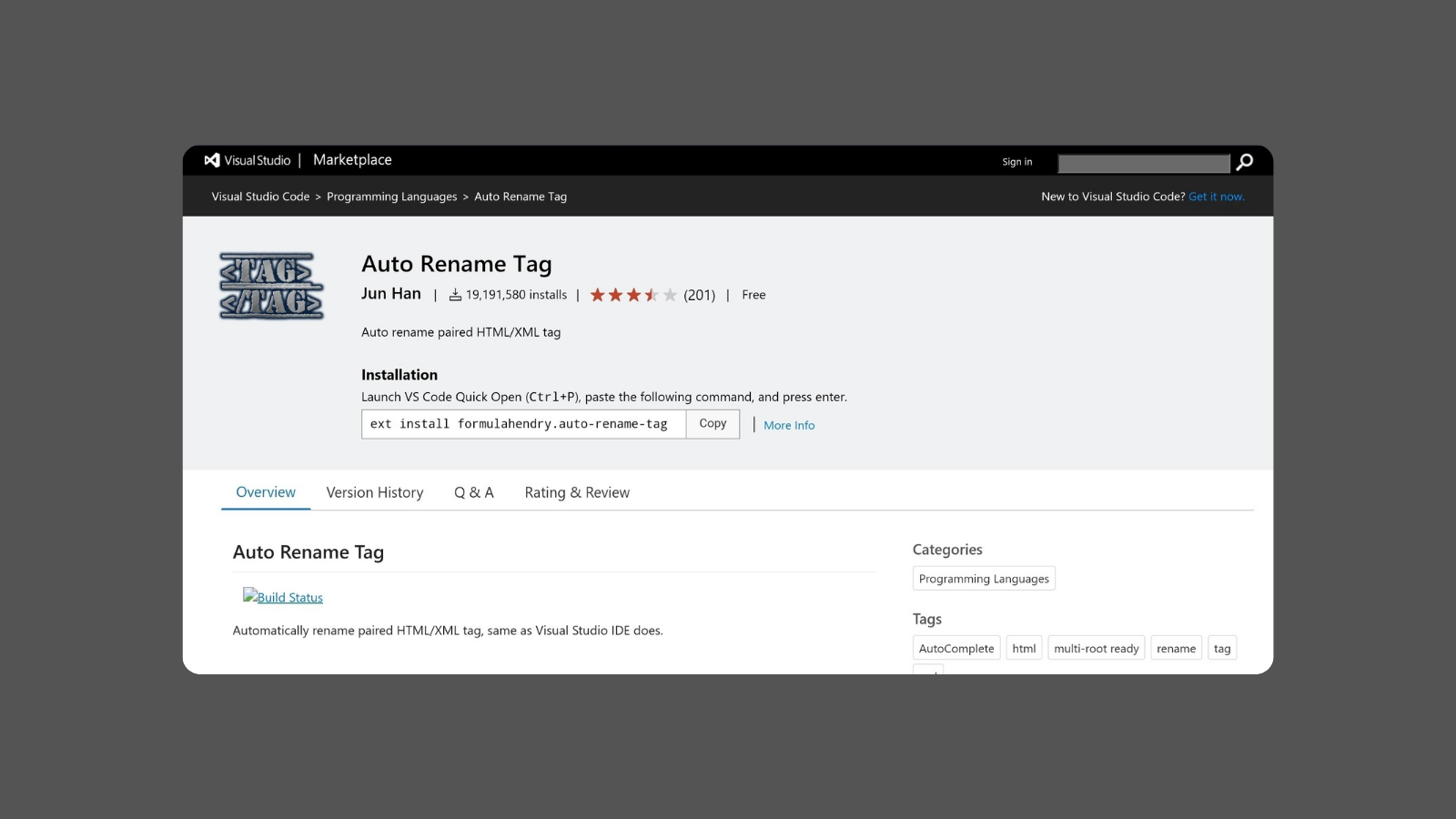
Task: Select the tag chip labeled tag
Action: (1222, 648)
